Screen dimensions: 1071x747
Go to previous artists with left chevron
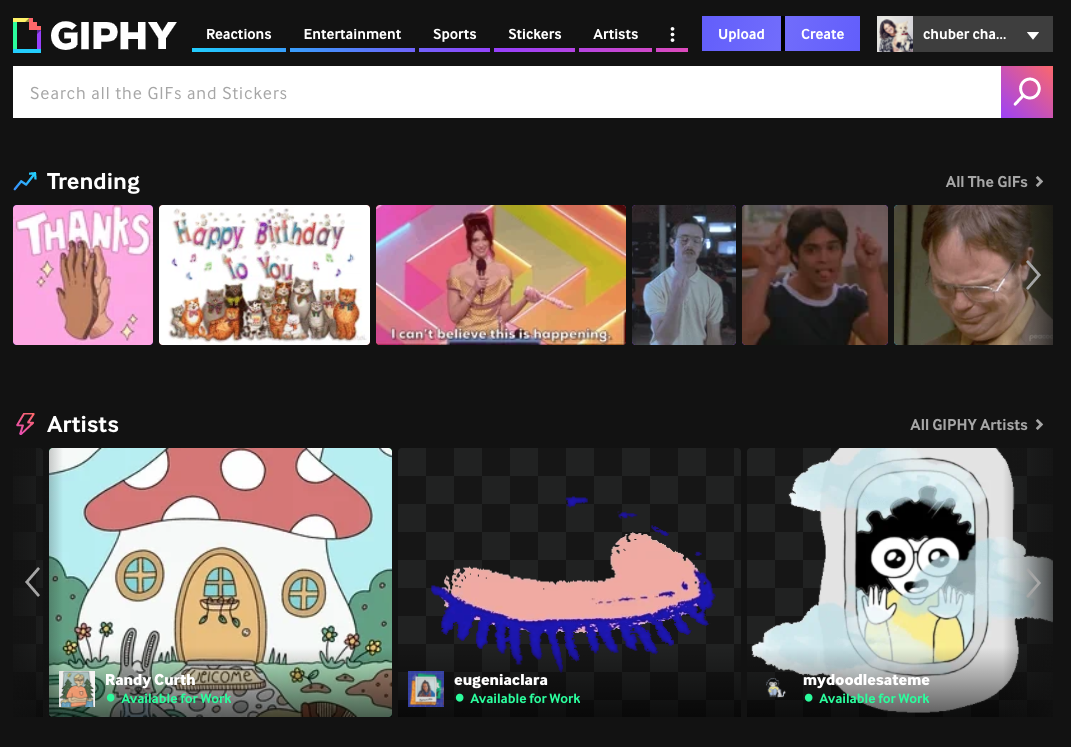[x=32, y=582]
